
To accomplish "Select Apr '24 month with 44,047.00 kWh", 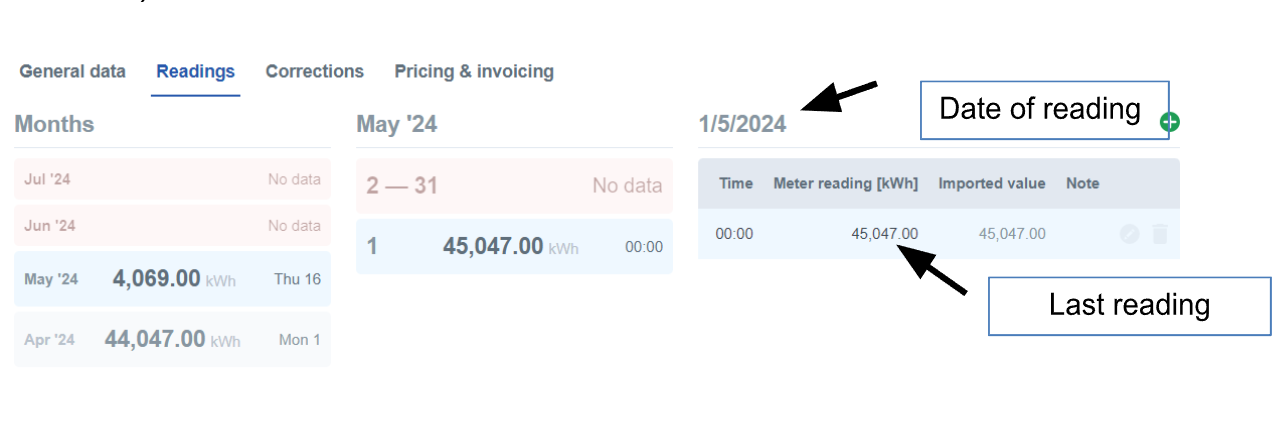I will [x=172, y=340].
